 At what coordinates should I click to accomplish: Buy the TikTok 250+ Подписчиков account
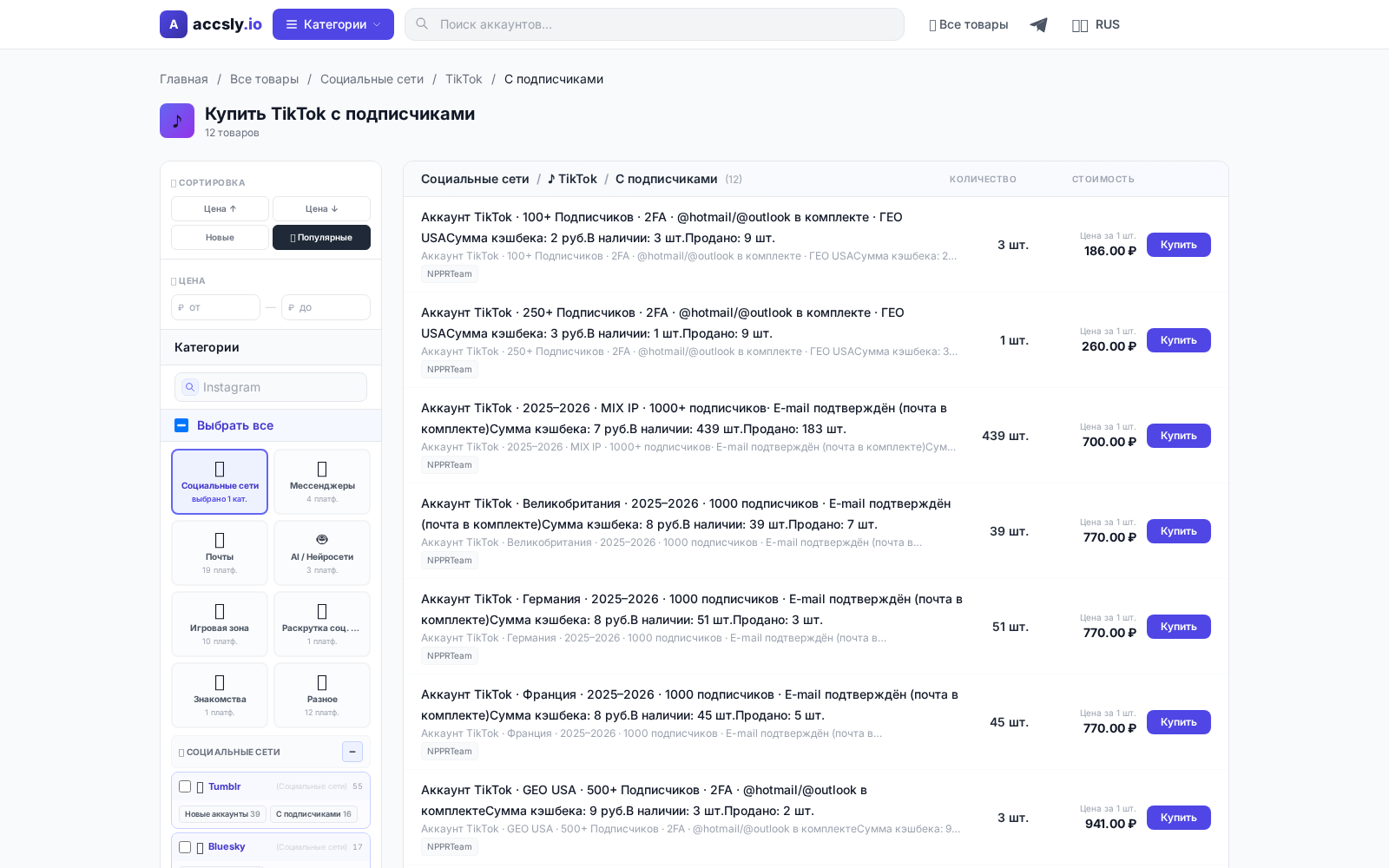pos(1178,340)
